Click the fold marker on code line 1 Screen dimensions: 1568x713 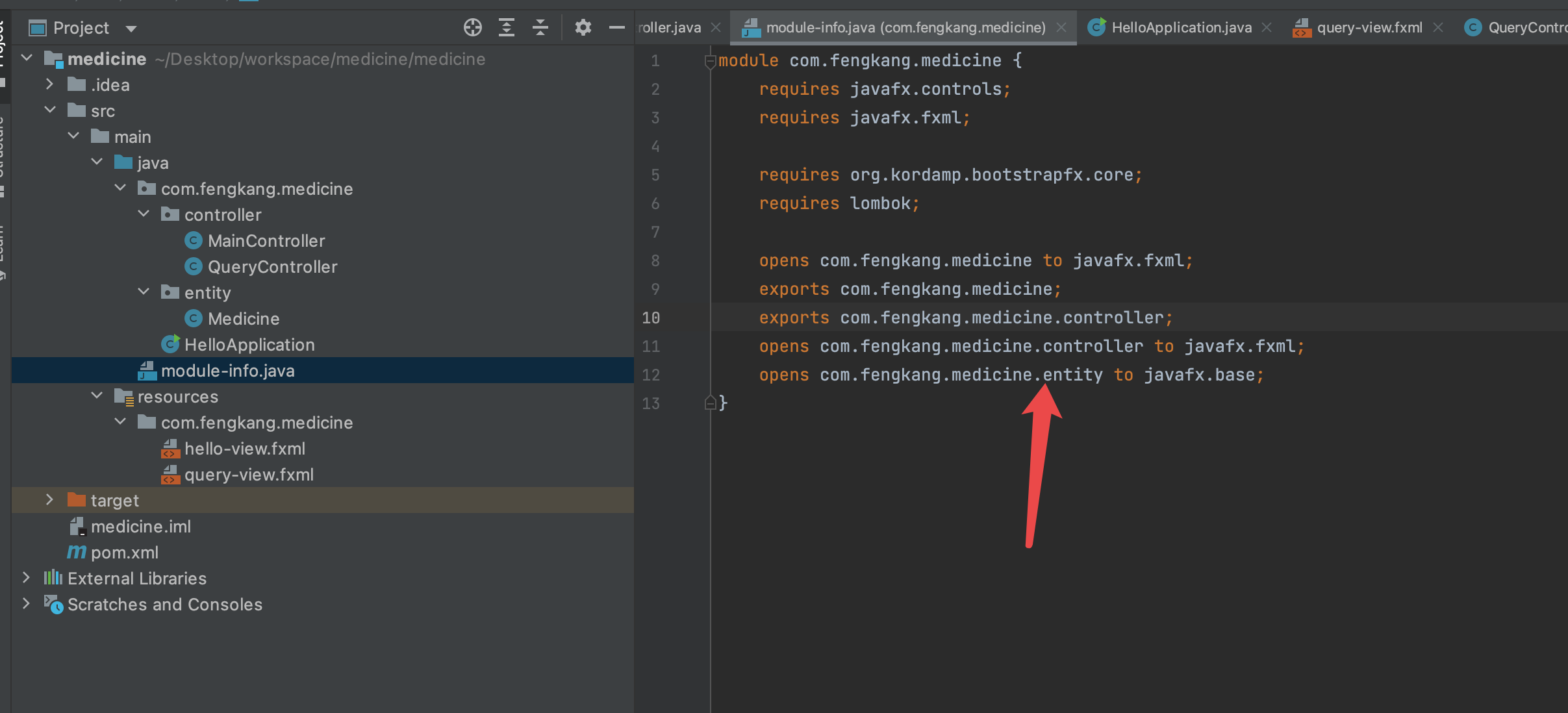pos(710,61)
